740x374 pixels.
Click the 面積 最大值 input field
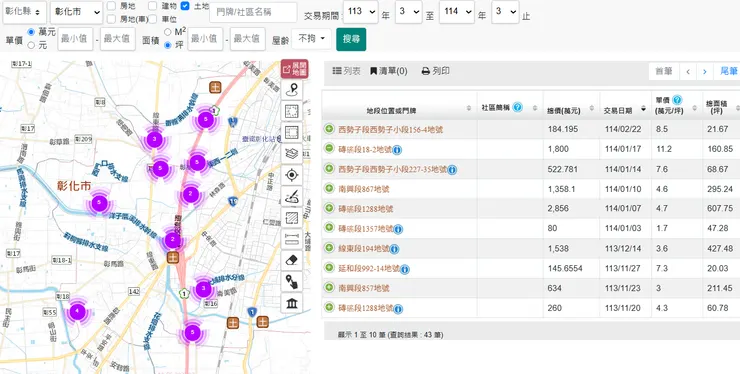tap(248, 39)
